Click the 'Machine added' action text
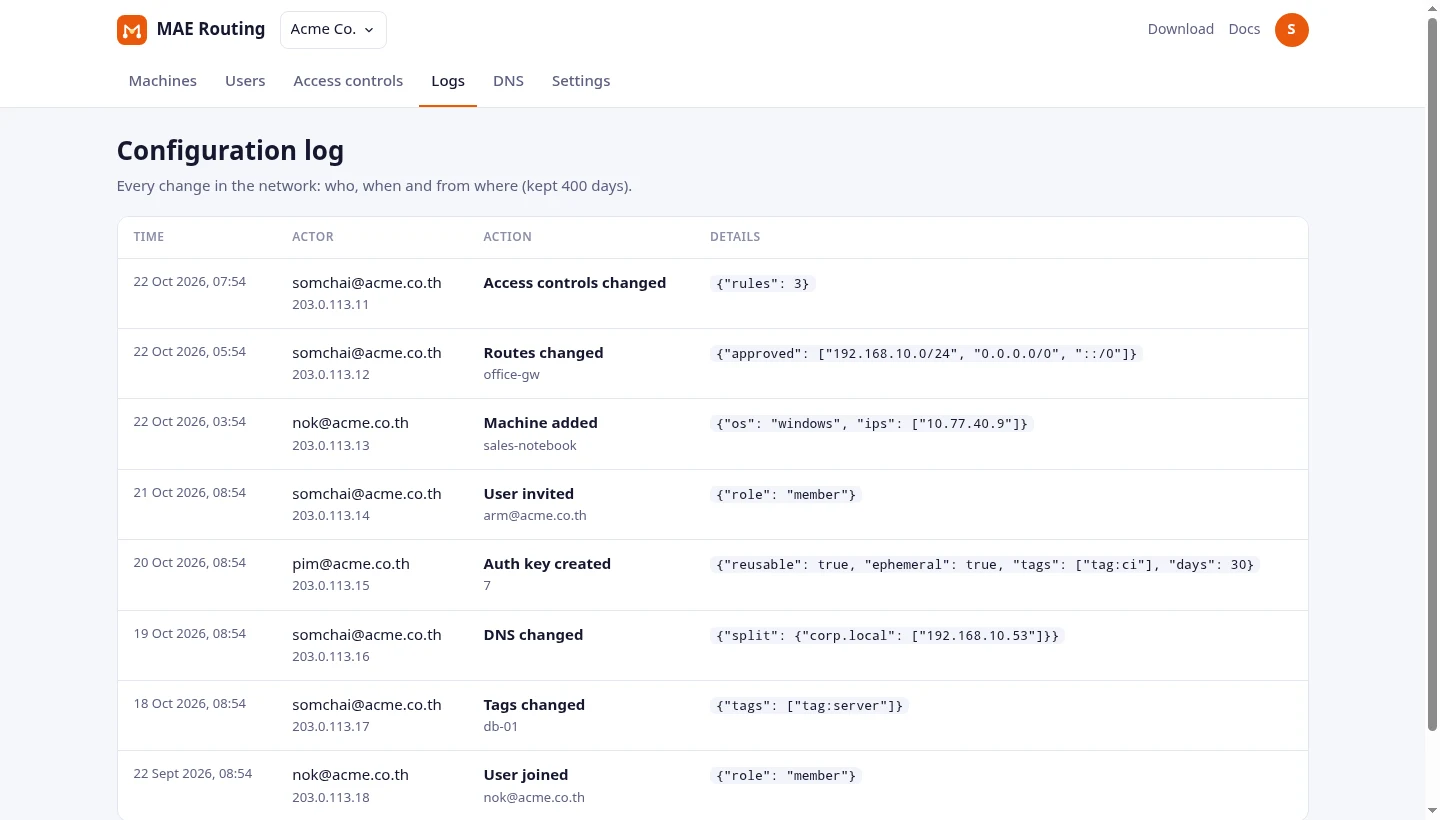1440x820 pixels. [541, 423]
